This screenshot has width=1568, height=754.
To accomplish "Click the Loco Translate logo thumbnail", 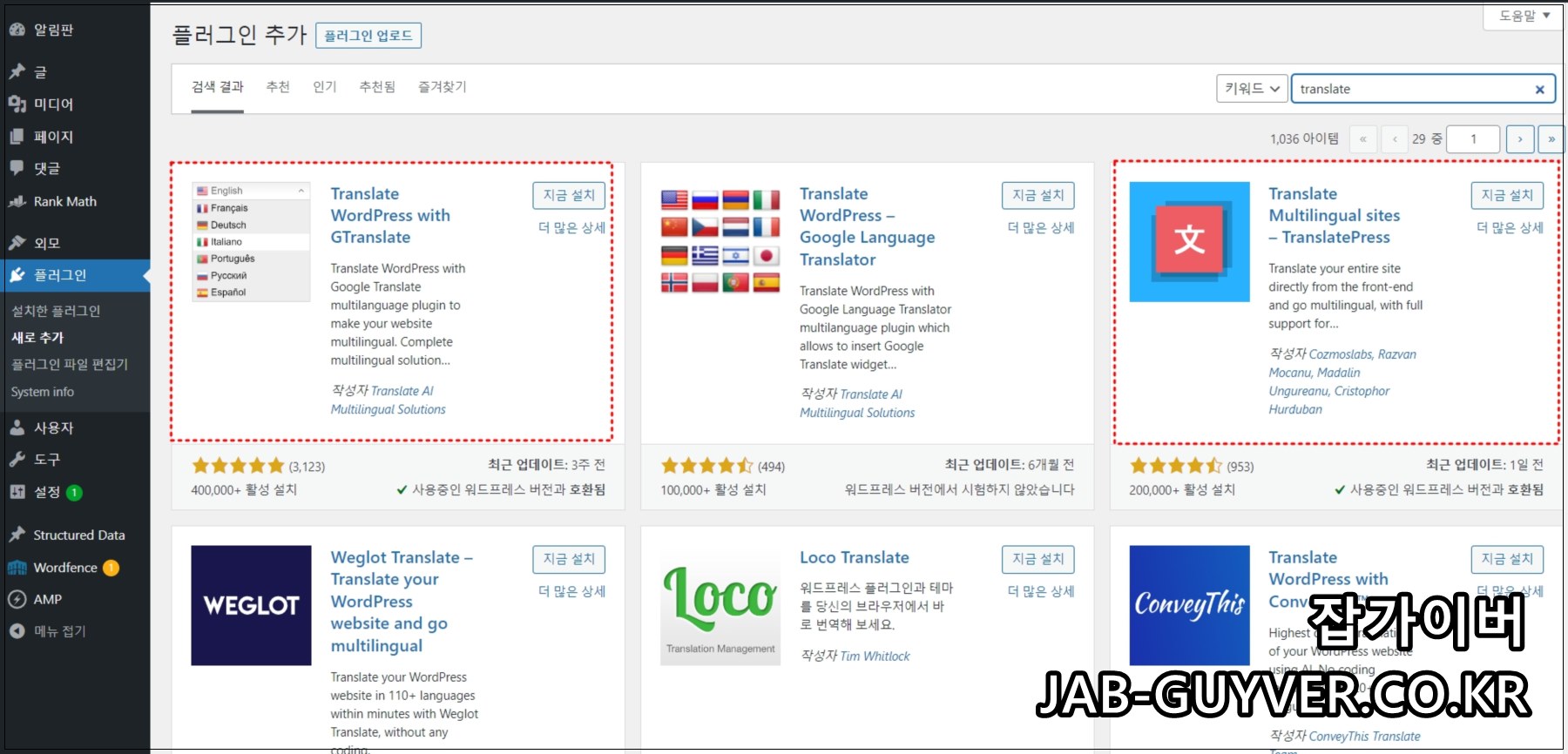I will pos(720,605).
